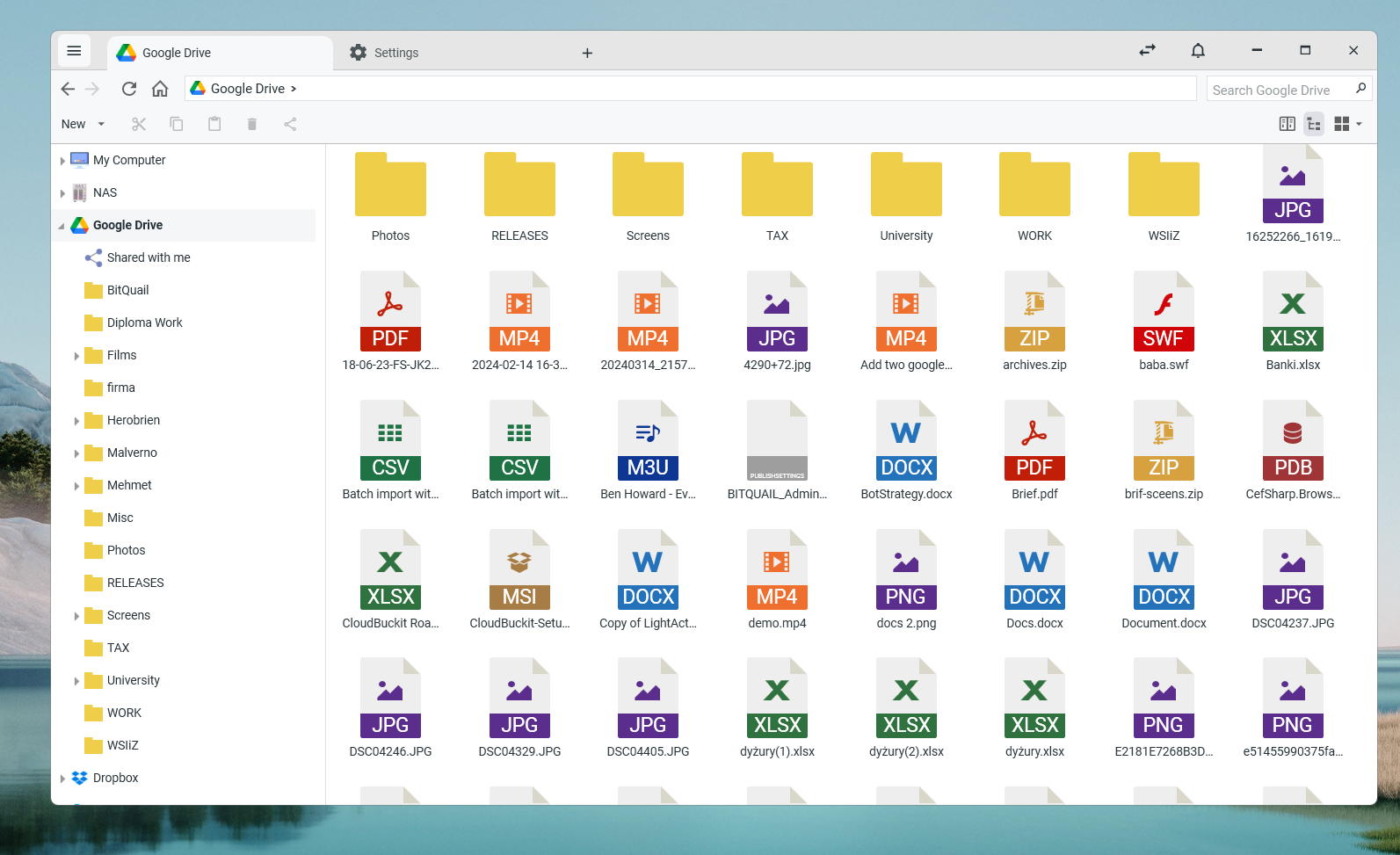This screenshot has width=1400, height=855.
Task: Expand My Computer in the tree
Action: coord(62,161)
